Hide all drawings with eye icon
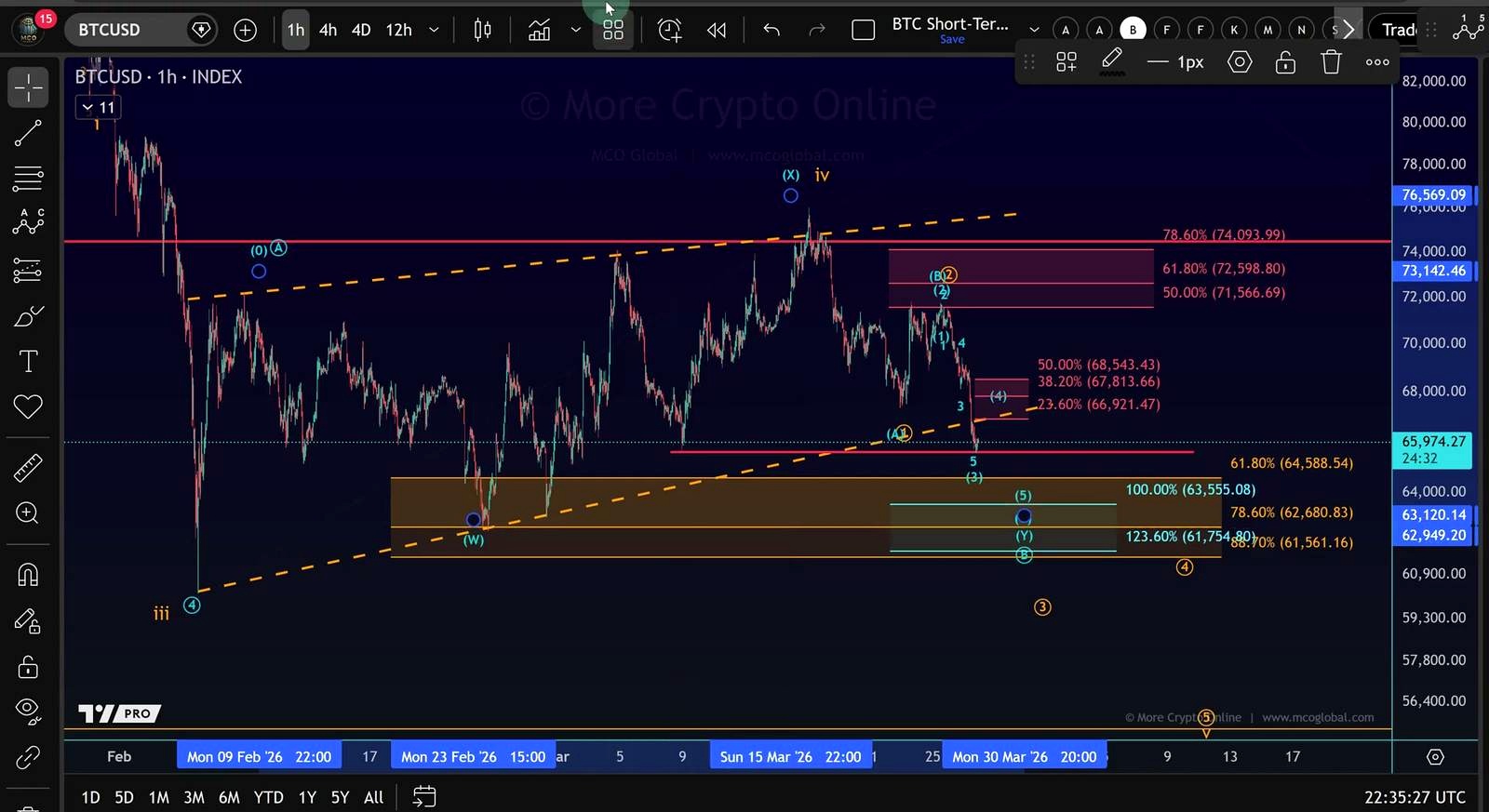 click(x=28, y=712)
